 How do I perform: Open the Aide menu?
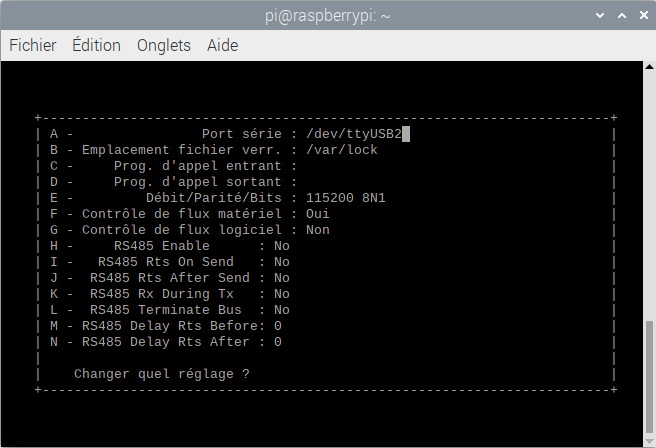pyautogui.click(x=222, y=45)
